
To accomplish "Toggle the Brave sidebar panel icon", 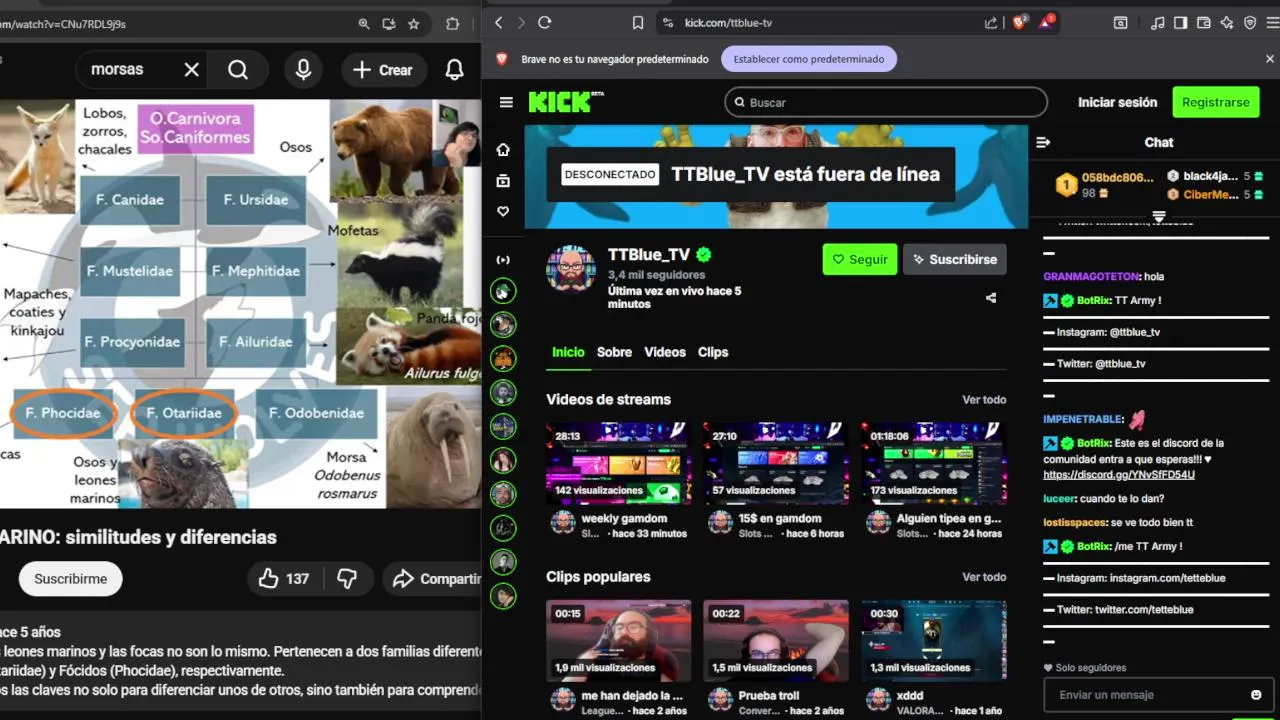I will click(x=1181, y=22).
